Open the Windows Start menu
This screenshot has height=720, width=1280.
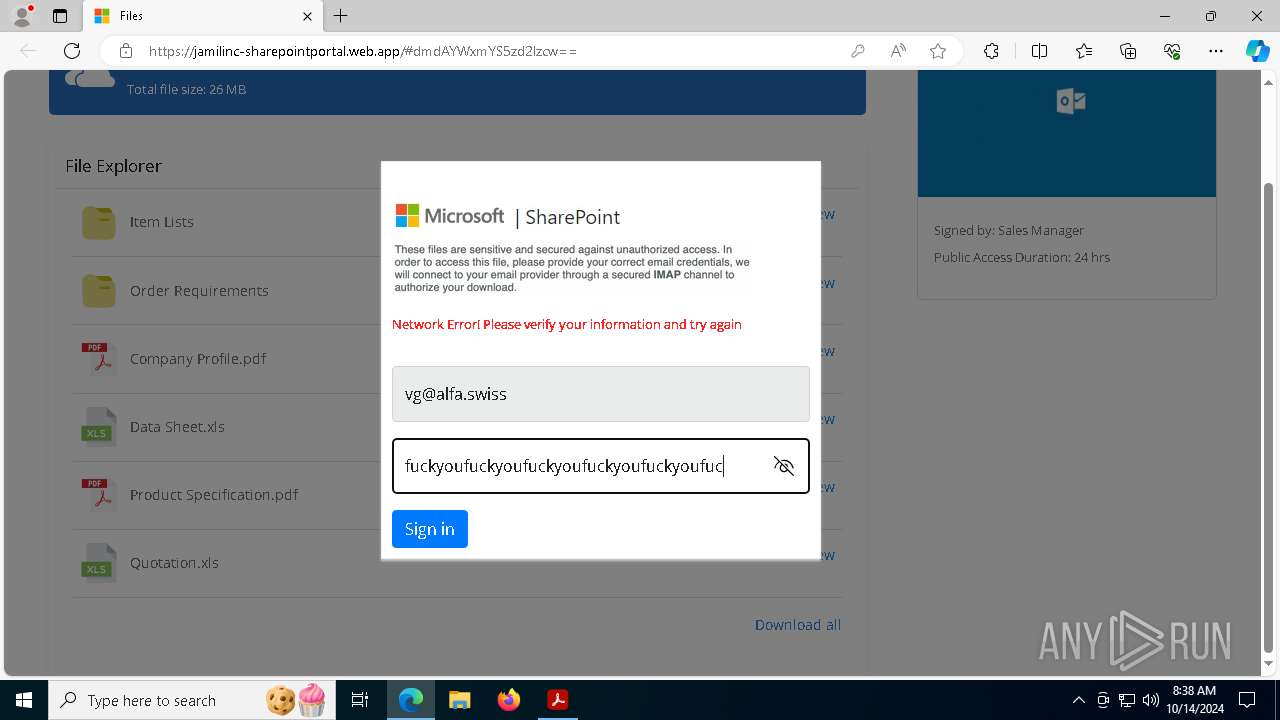(24, 700)
